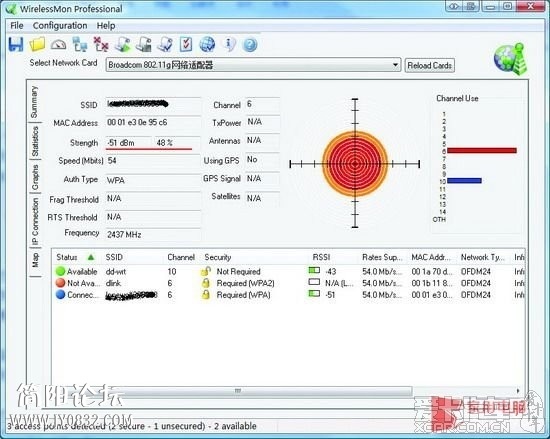Click the Required (WPA2) security cell
The width and height of the screenshot is (550, 439).
[246, 283]
